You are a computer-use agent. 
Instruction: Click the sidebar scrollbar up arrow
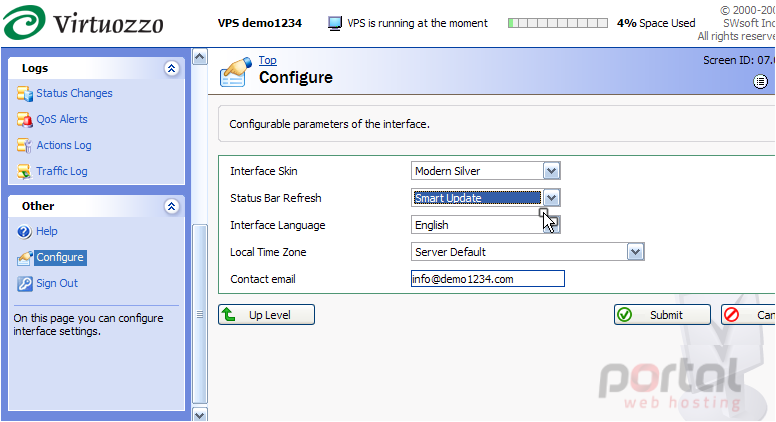(x=199, y=57)
